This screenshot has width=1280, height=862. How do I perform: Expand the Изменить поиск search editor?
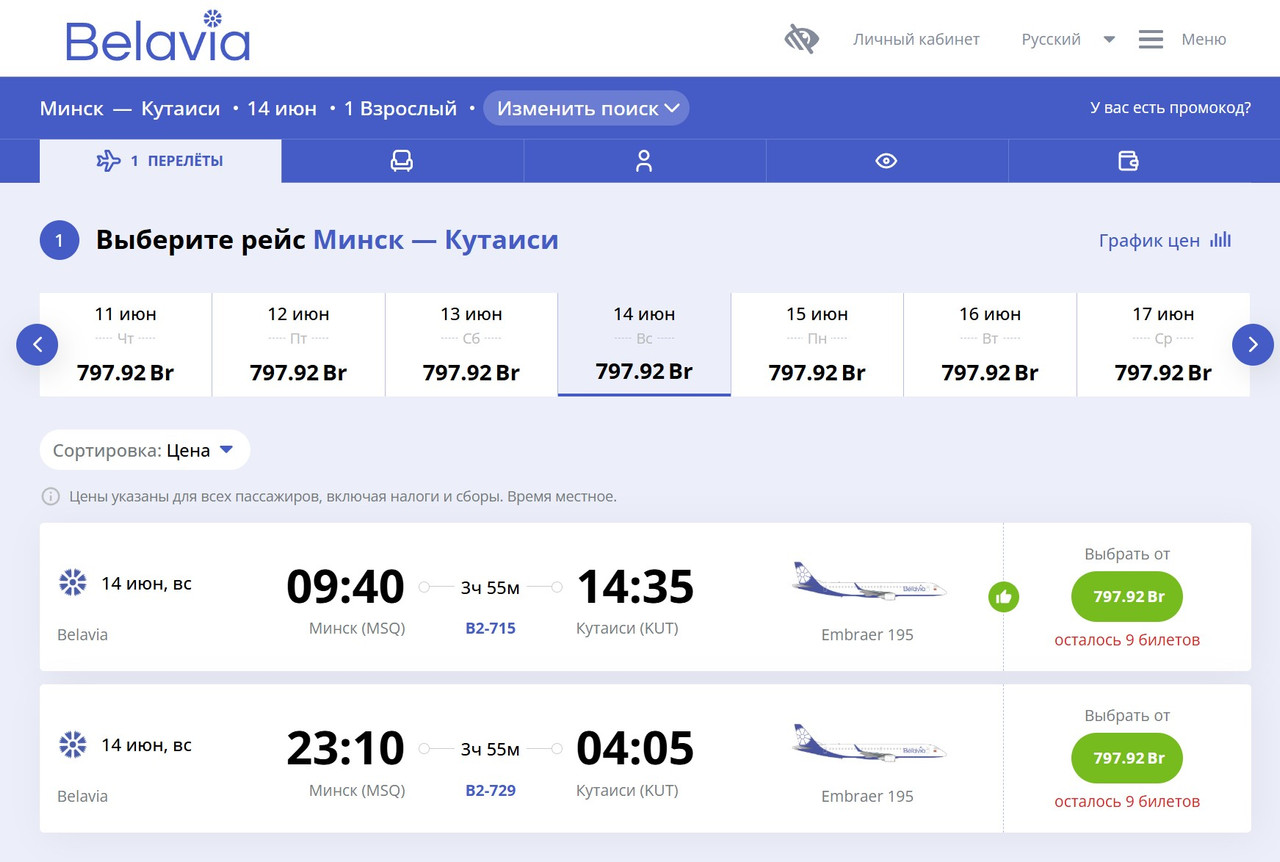click(586, 108)
